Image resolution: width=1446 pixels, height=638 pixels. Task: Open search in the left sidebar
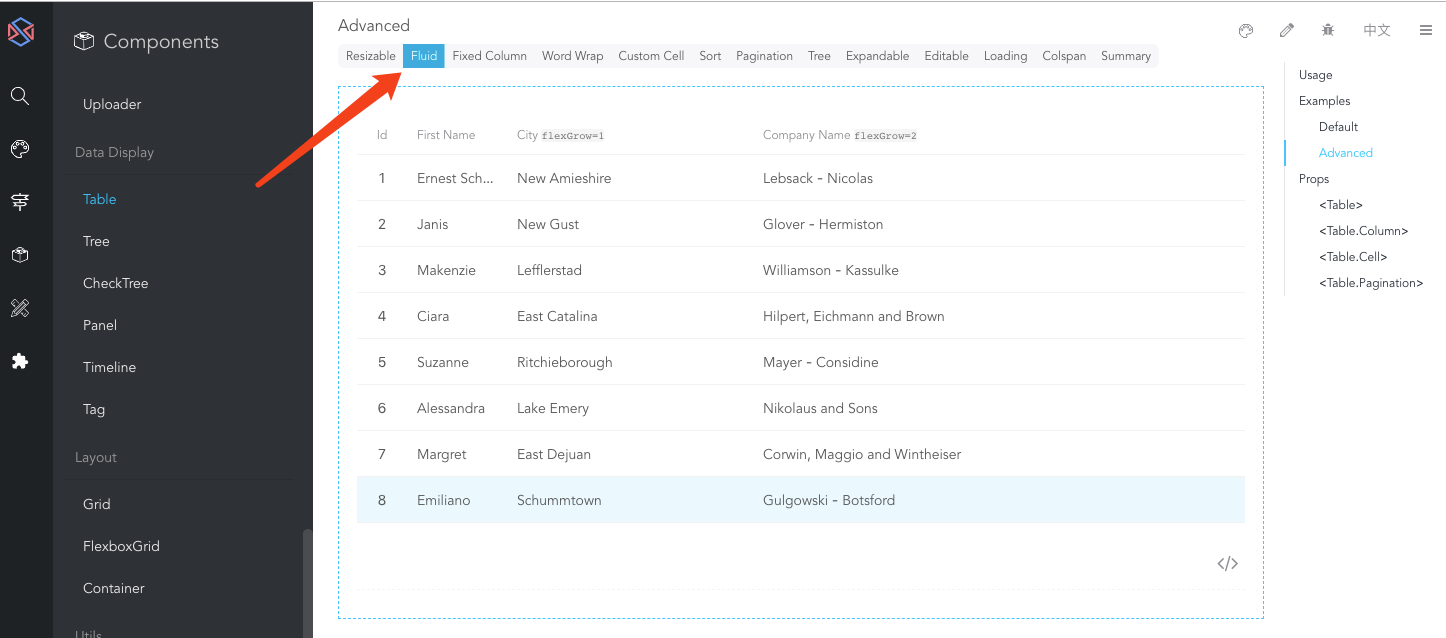pyautogui.click(x=20, y=95)
